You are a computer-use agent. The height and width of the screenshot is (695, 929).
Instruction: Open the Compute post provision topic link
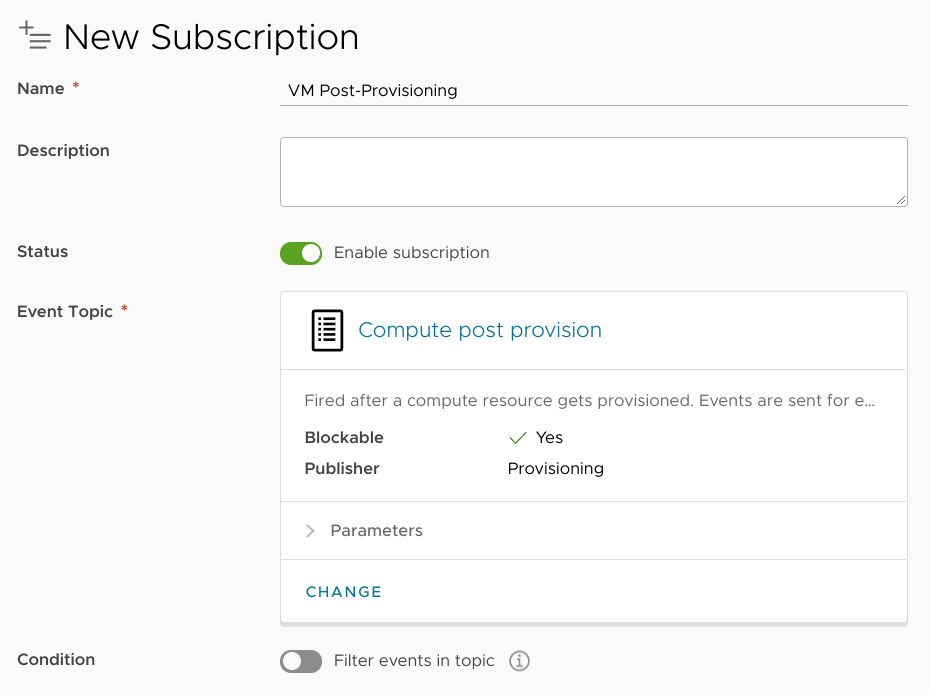pos(480,330)
